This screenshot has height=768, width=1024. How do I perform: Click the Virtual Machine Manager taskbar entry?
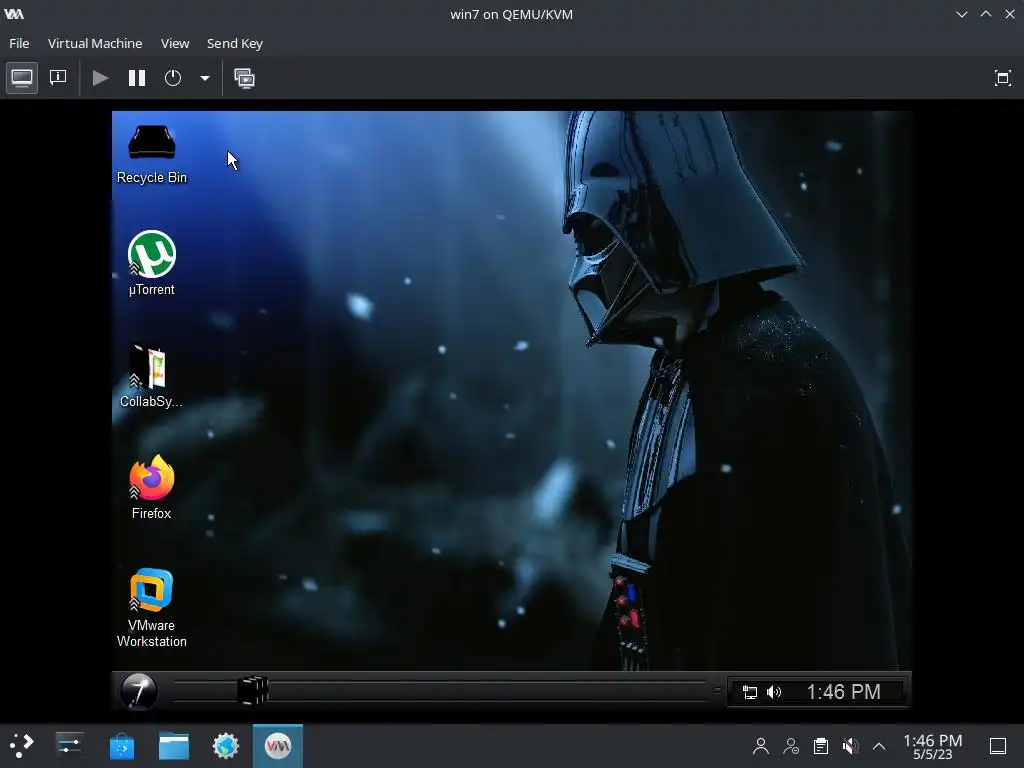point(278,746)
